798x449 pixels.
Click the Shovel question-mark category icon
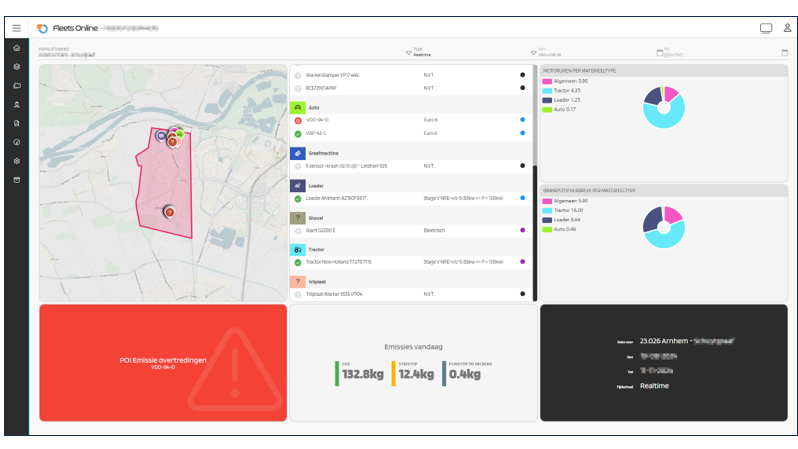tap(298, 218)
